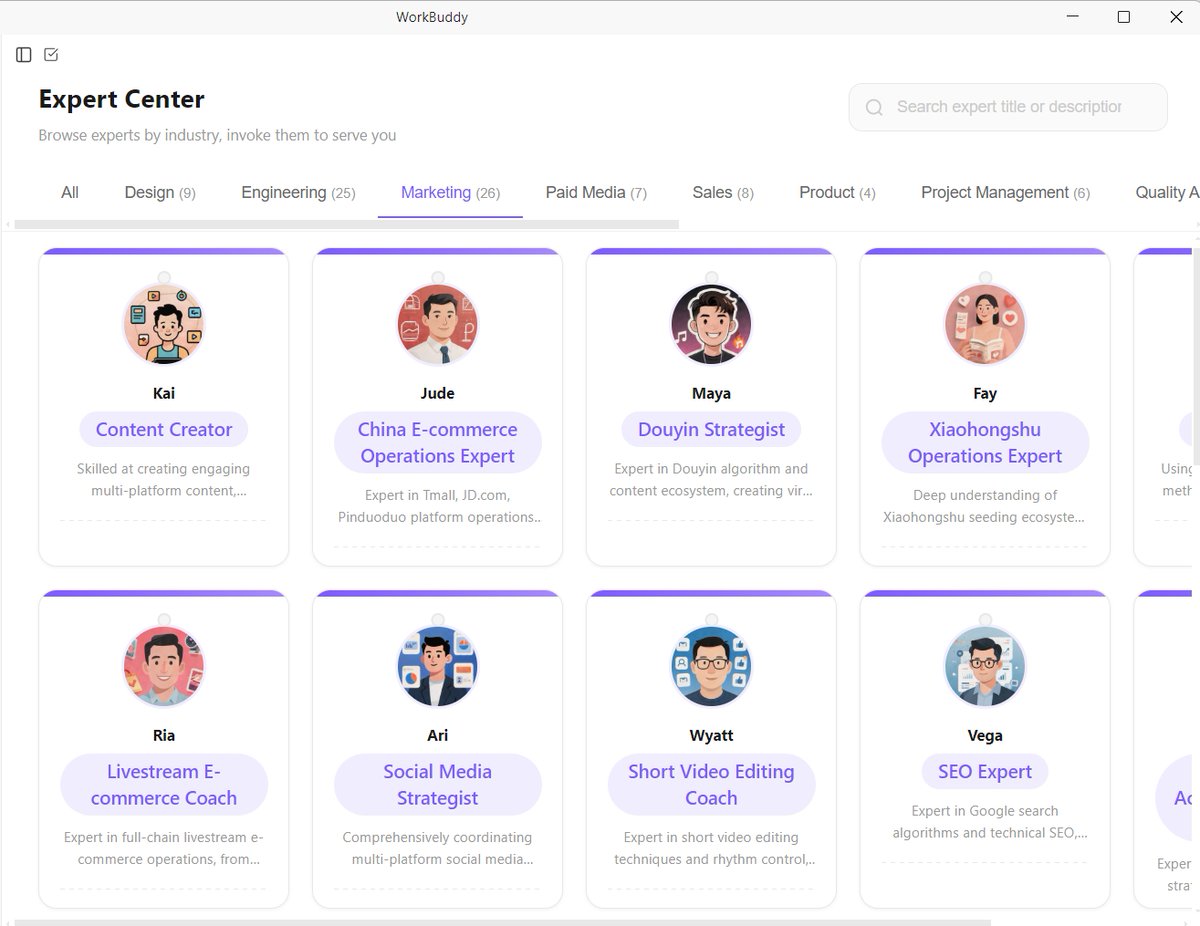Screen dimensions: 1200x926
Task: Show all experts with All tab
Action: pos(70,192)
